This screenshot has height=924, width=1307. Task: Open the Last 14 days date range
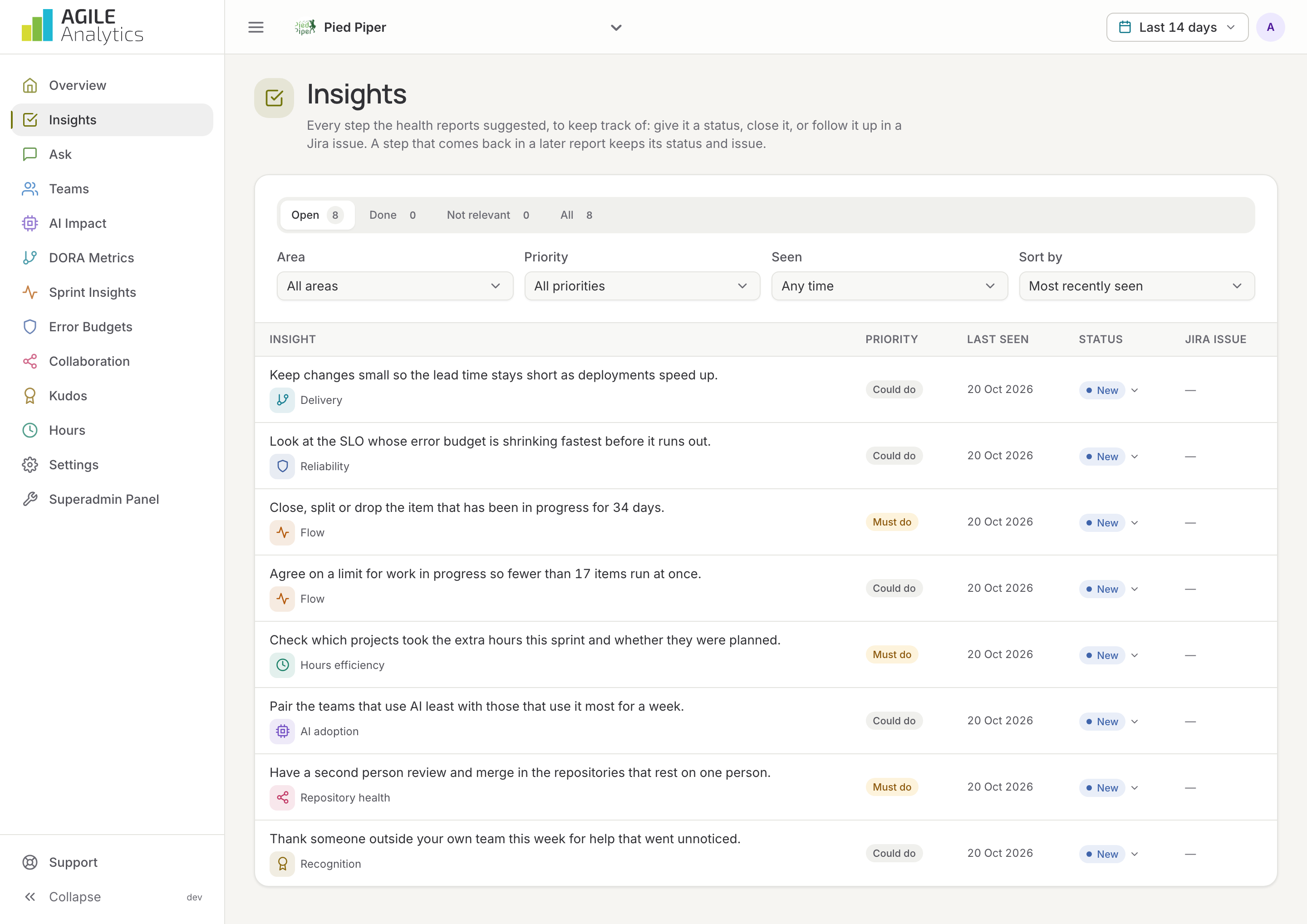pos(1177,27)
